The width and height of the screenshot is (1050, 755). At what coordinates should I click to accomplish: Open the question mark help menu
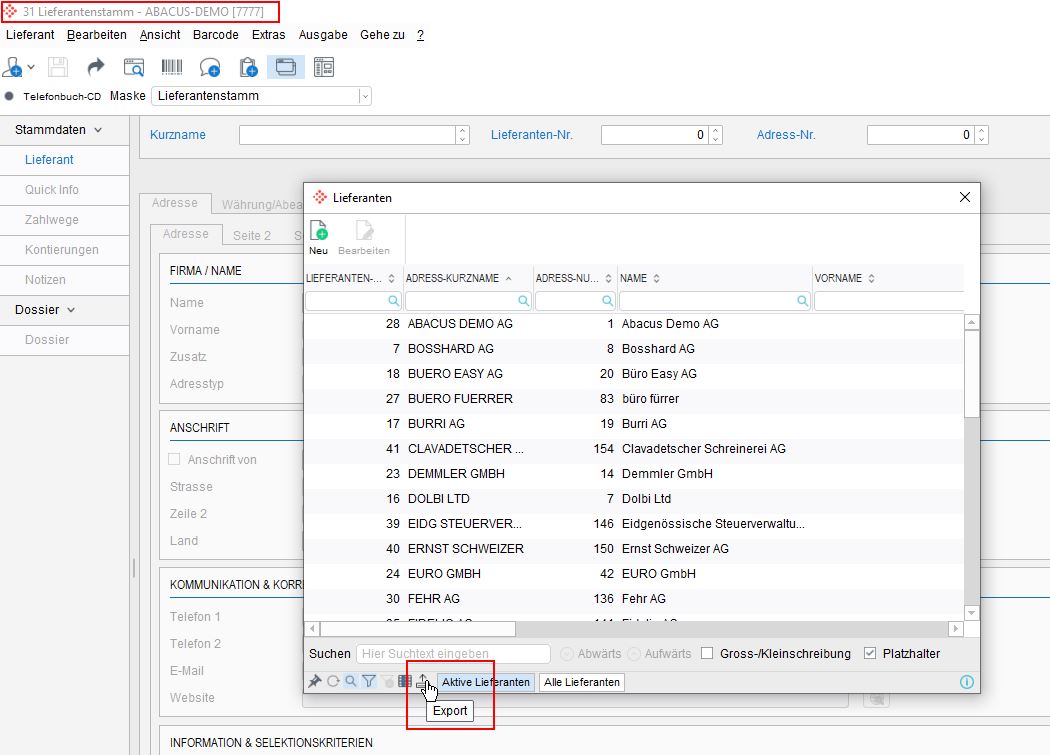point(421,35)
